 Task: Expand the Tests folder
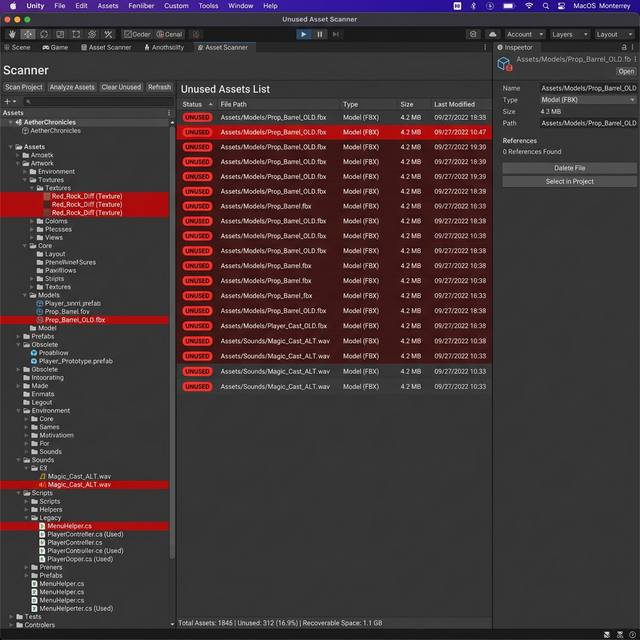pyautogui.click(x=11, y=617)
